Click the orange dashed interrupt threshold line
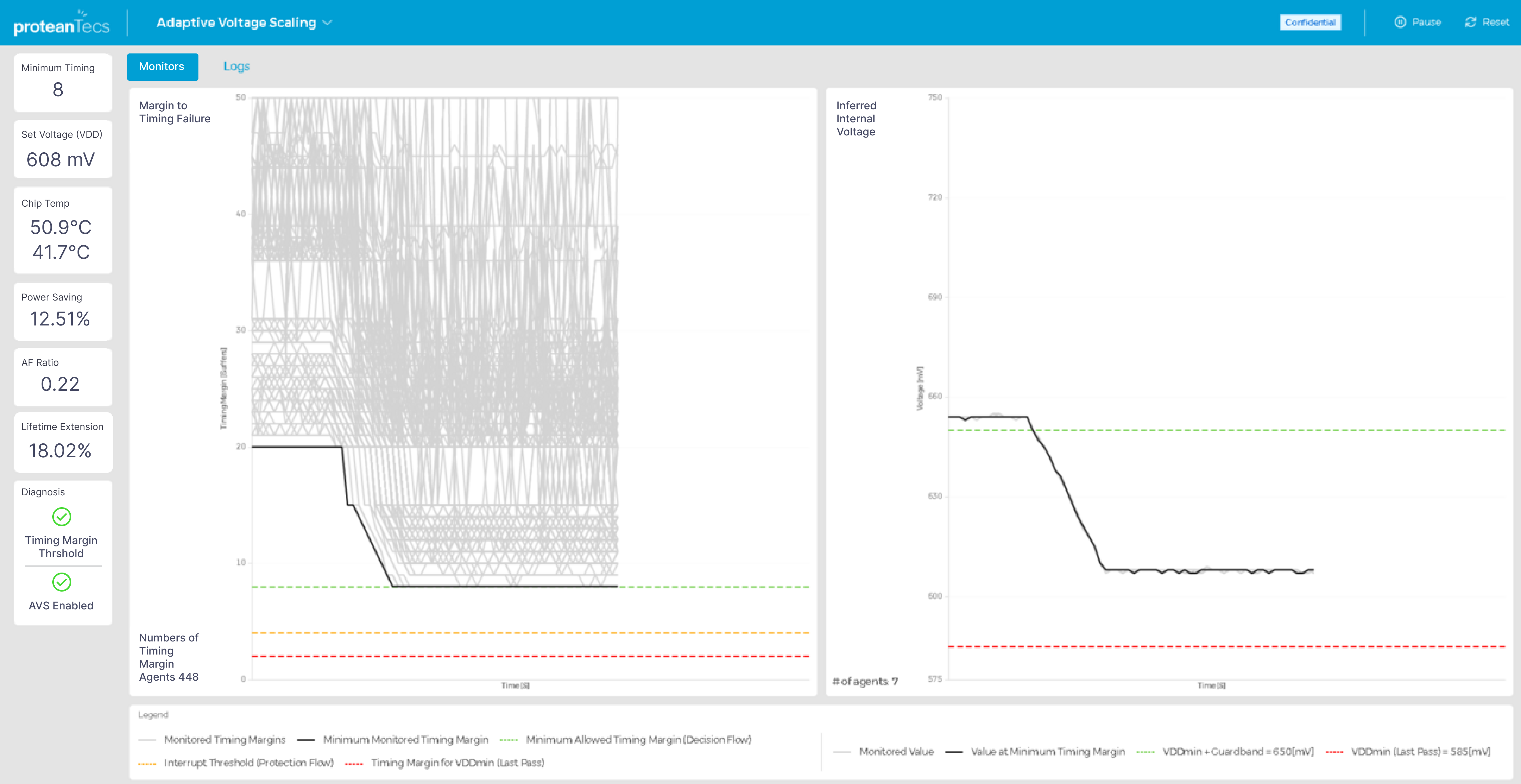The width and height of the screenshot is (1521, 784). click(x=530, y=633)
